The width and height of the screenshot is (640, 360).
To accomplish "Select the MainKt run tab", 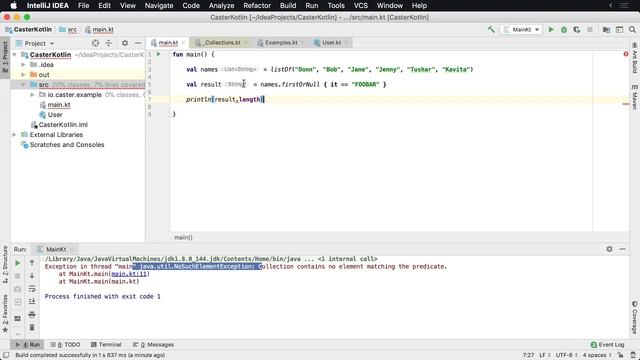I will coord(56,249).
